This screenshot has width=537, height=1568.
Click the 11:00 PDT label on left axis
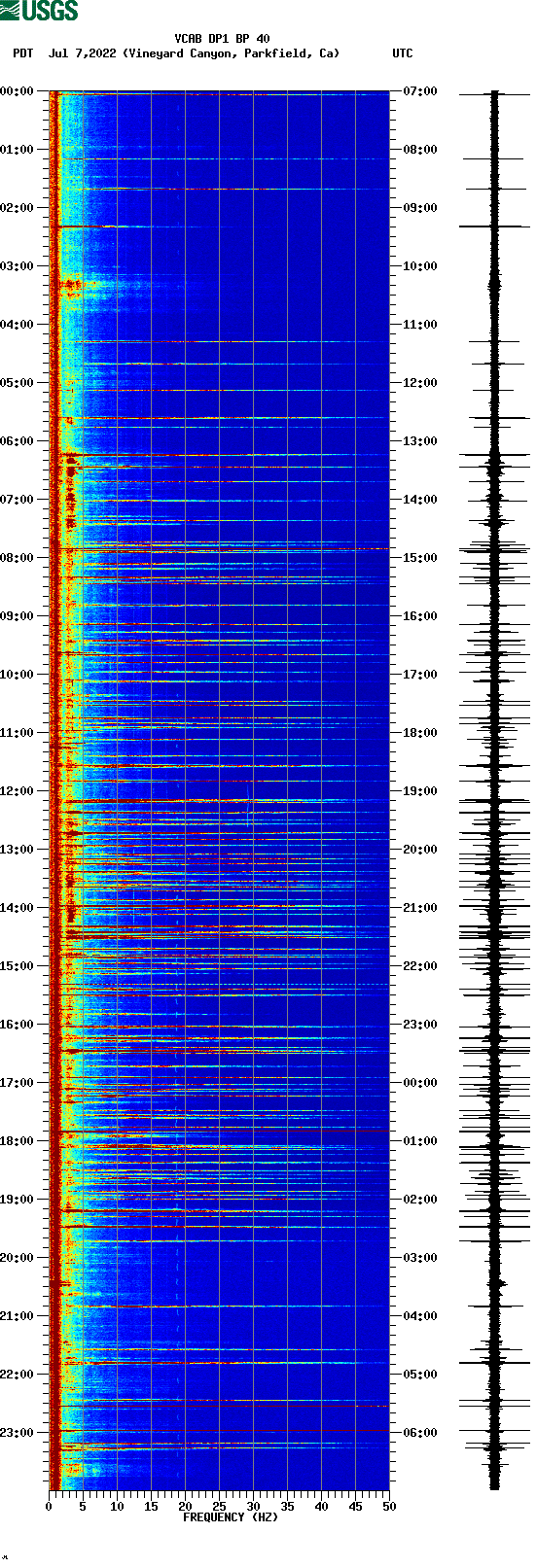pos(17,733)
